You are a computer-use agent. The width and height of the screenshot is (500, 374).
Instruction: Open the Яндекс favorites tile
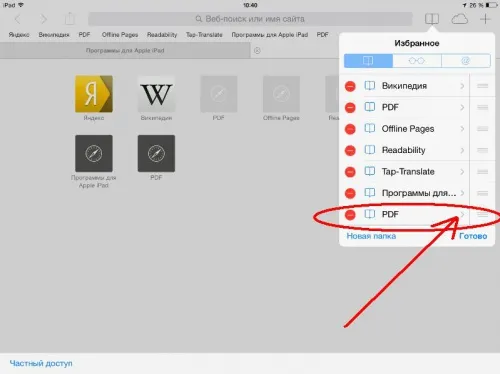pos(94,94)
